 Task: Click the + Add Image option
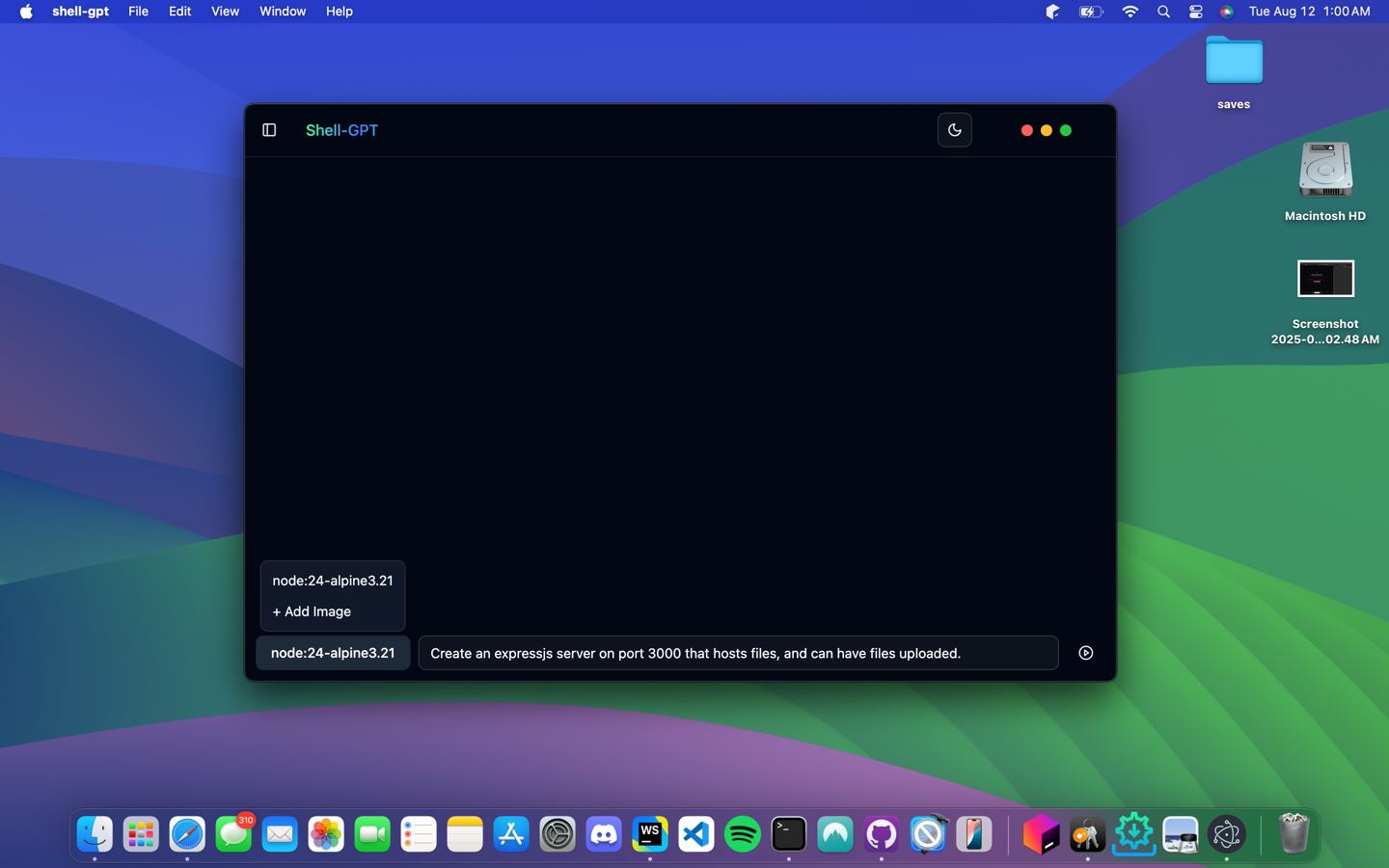click(x=312, y=611)
